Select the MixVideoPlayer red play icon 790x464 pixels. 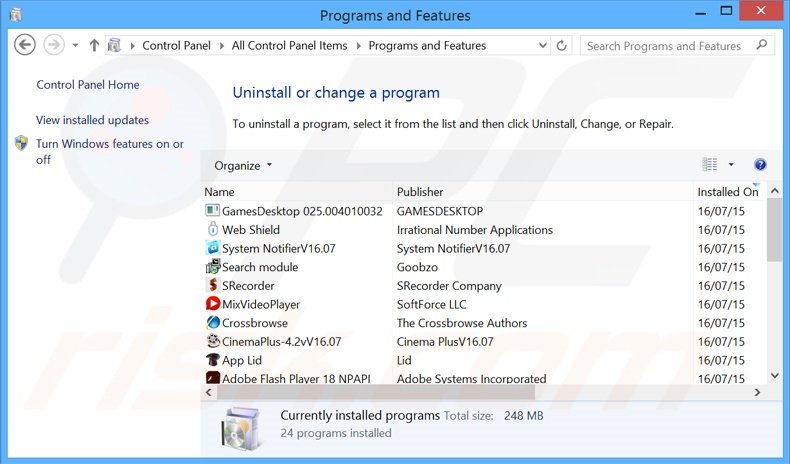pyautogui.click(x=212, y=304)
